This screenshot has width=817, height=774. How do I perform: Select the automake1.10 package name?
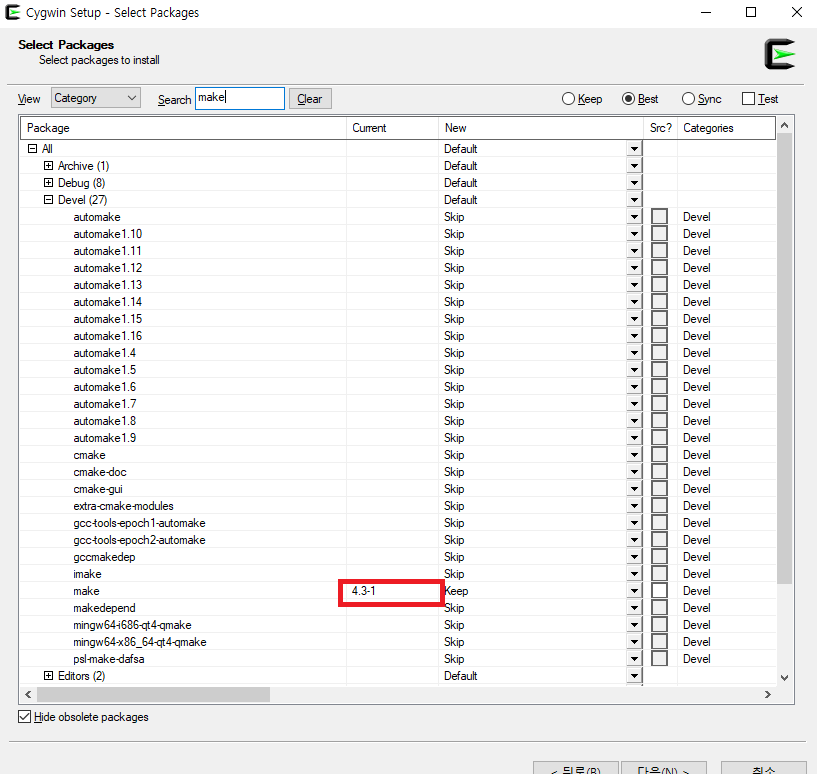(x=108, y=234)
